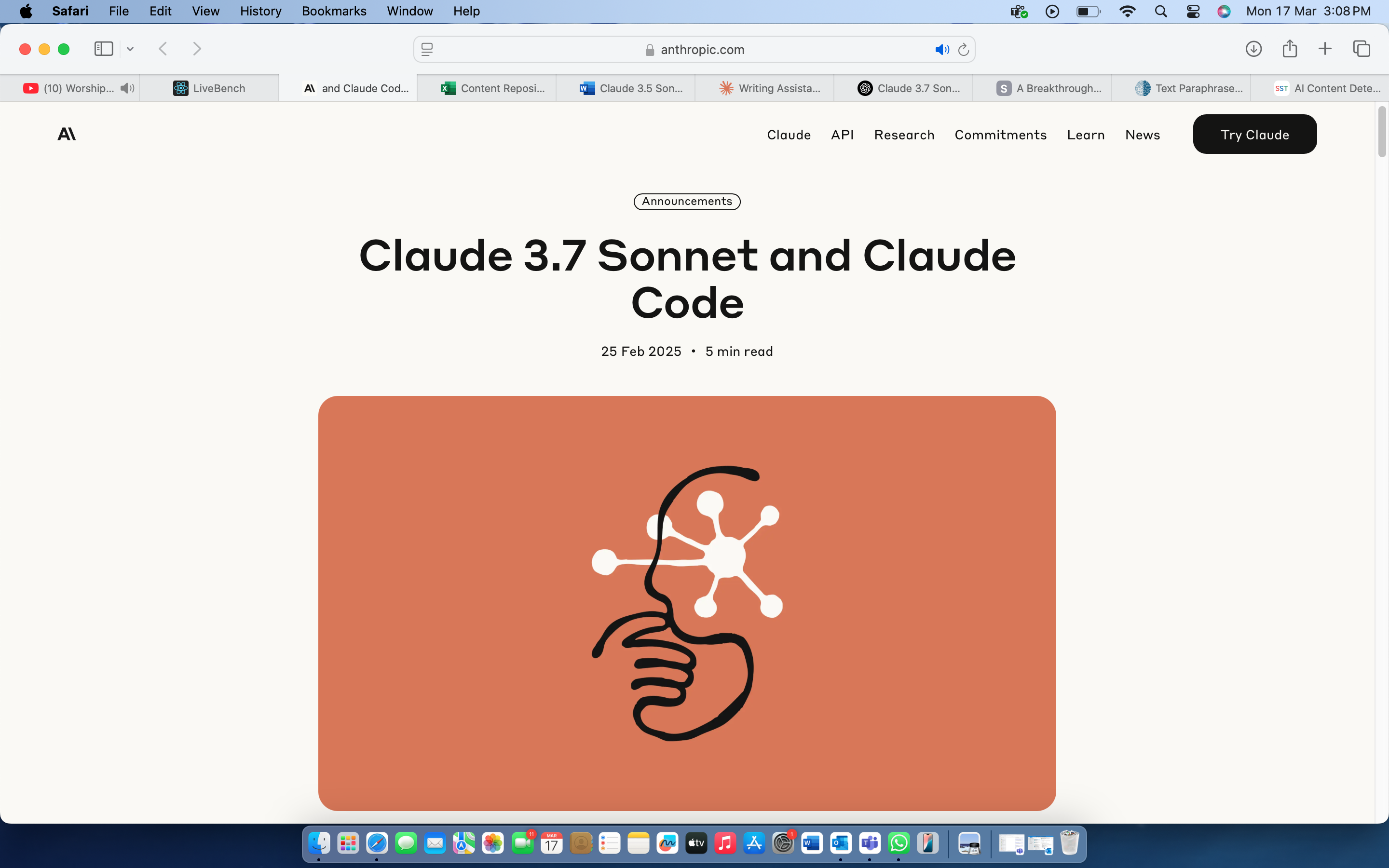Viewport: 1389px width, 868px height.
Task: Click the Try Claude button
Action: point(1255,135)
